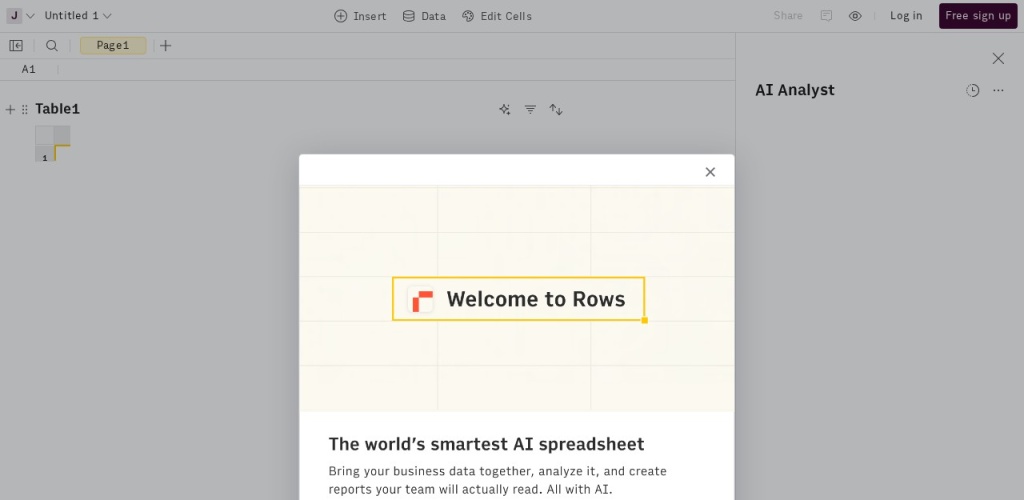The height and width of the screenshot is (500, 1024).
Task: Close the Welcome to Rows dialog
Action: [x=710, y=172]
